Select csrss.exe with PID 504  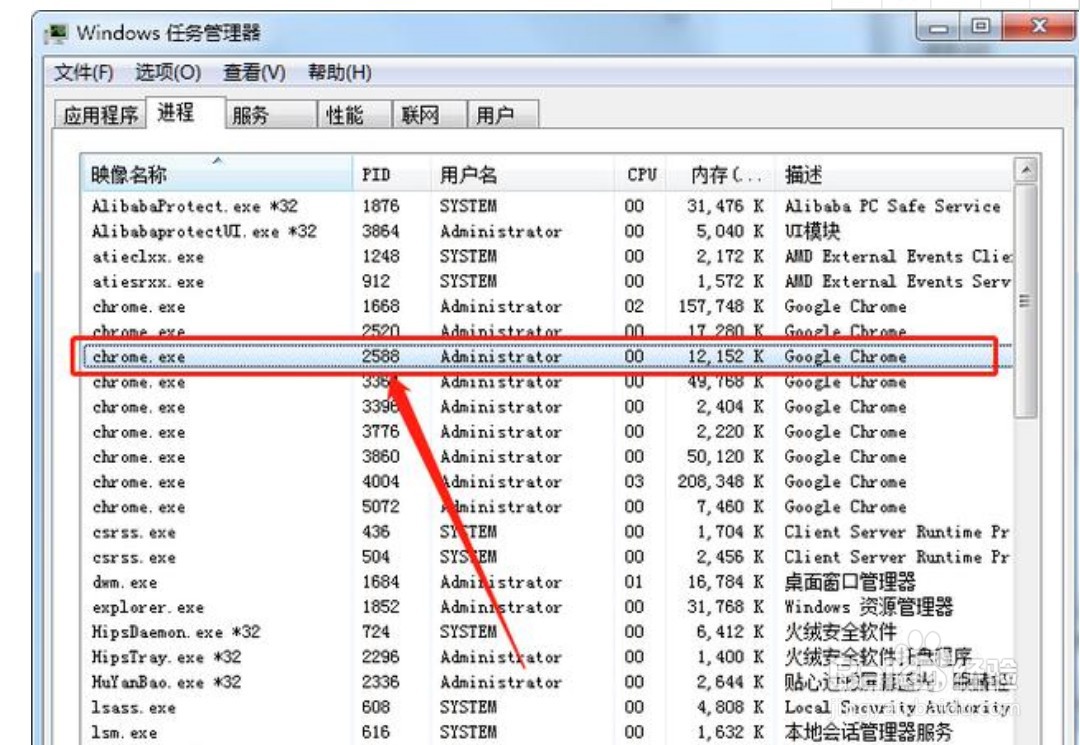[547, 557]
